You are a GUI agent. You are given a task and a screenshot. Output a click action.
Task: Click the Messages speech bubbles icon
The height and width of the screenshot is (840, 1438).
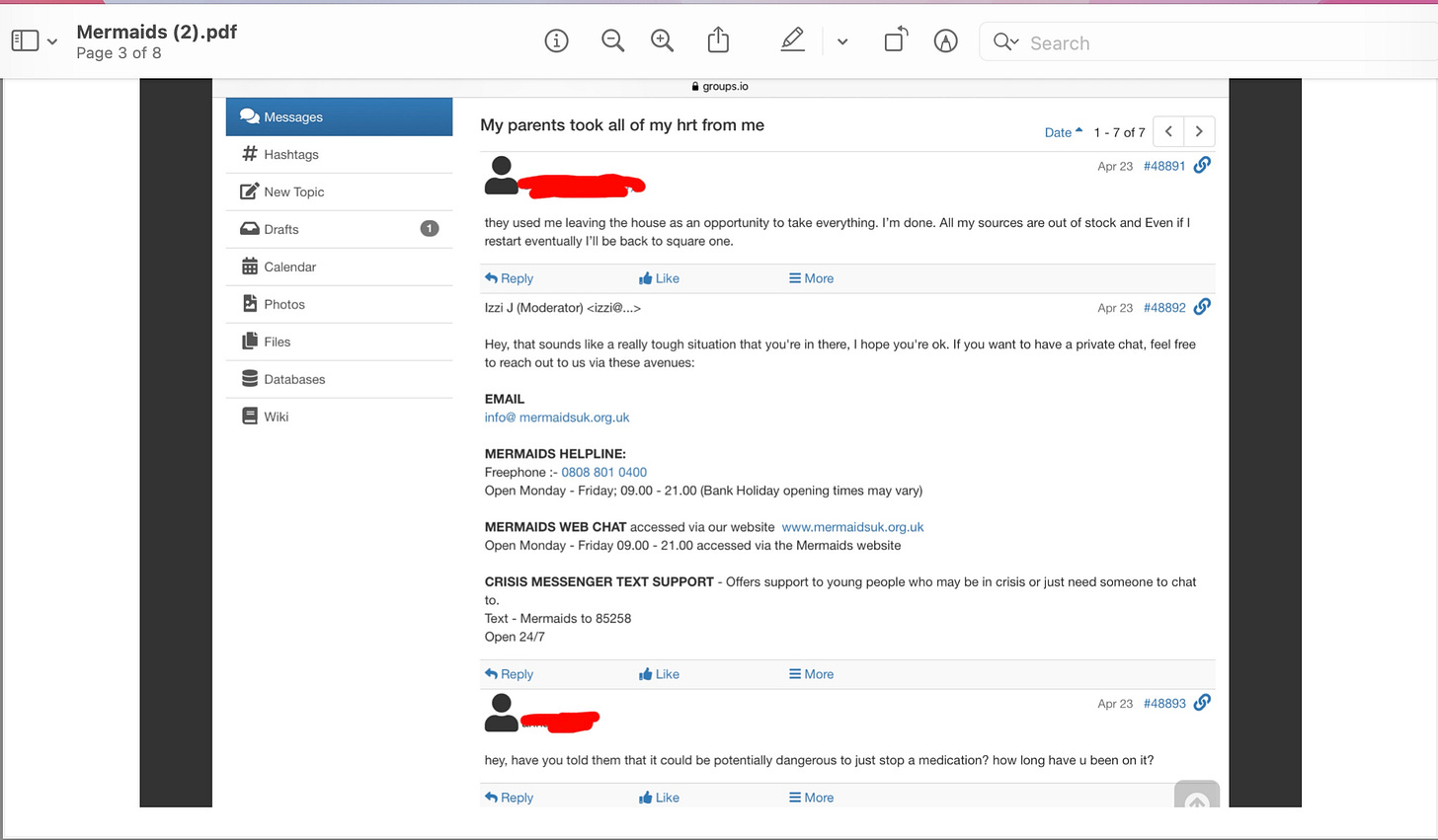249,116
